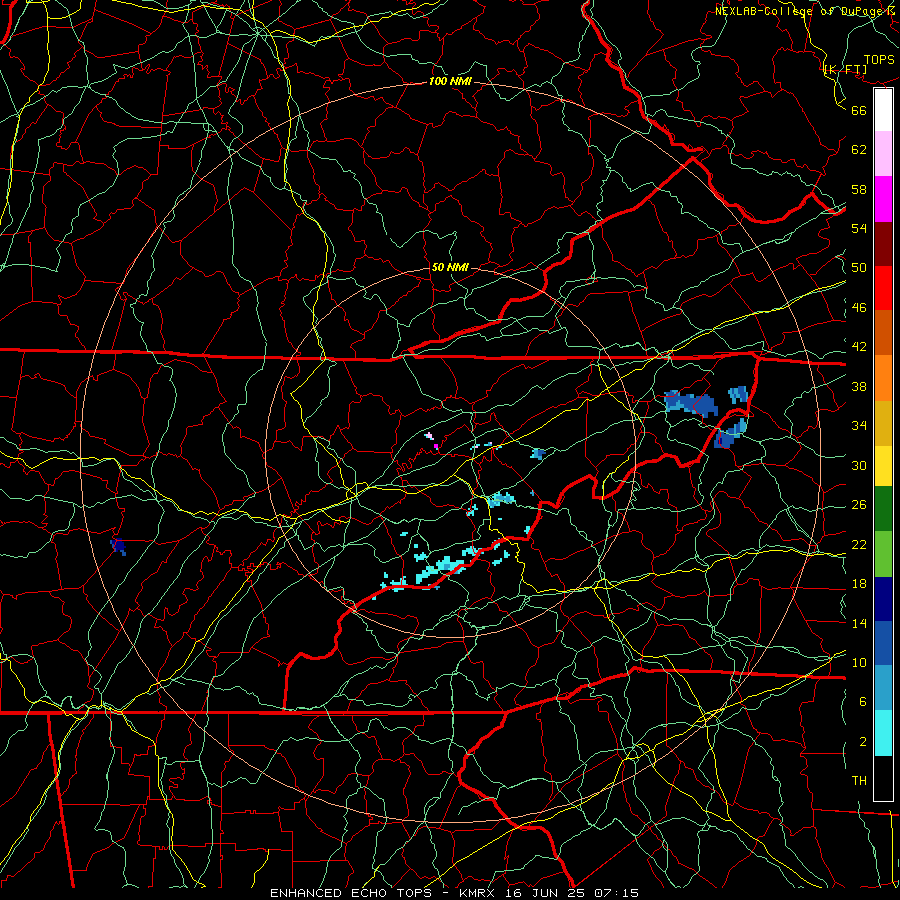The height and width of the screenshot is (900, 900).
Task: Click the white swatch at top of legend
Action: pos(883,110)
